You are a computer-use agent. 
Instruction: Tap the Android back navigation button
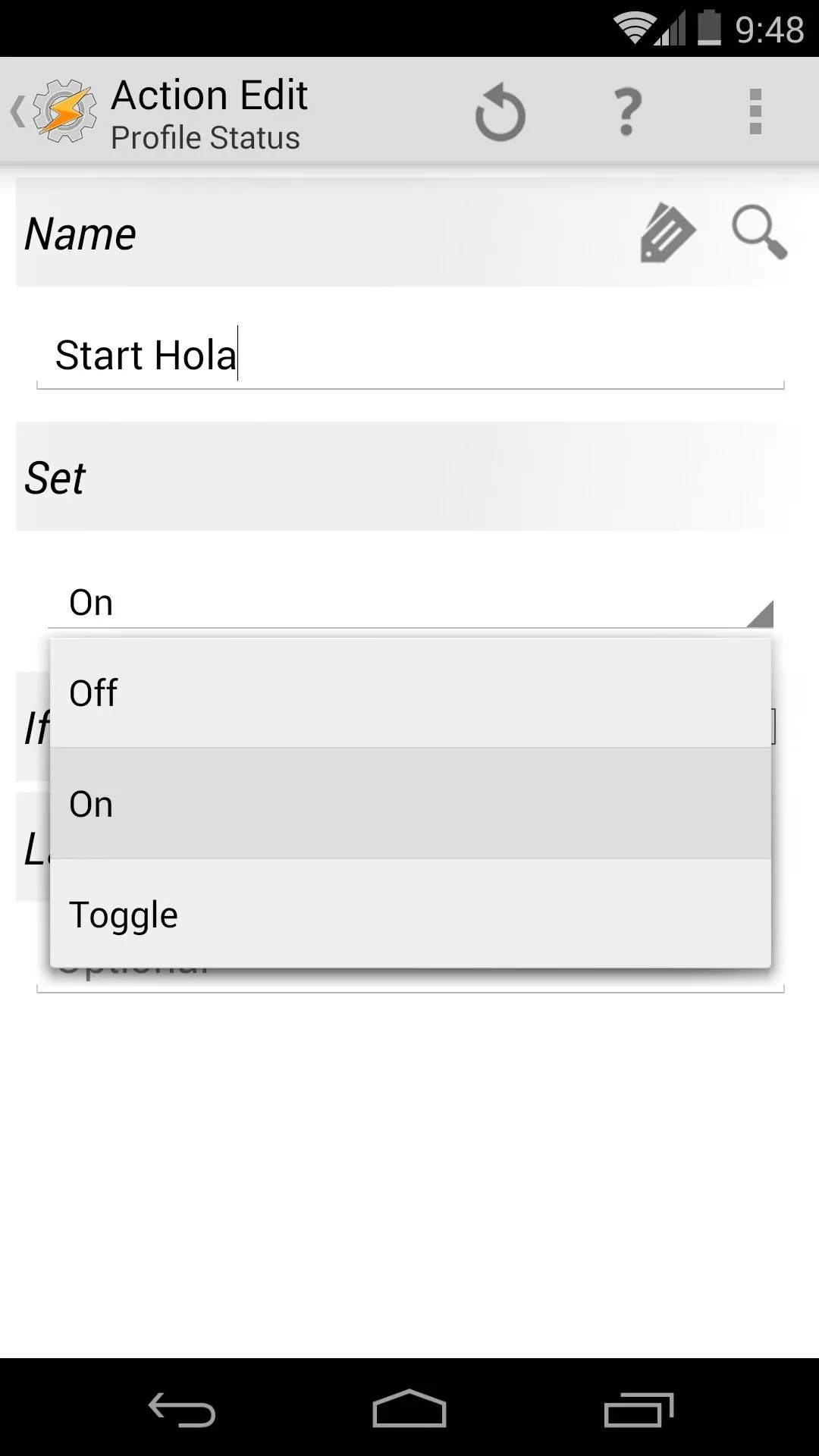[x=182, y=1409]
